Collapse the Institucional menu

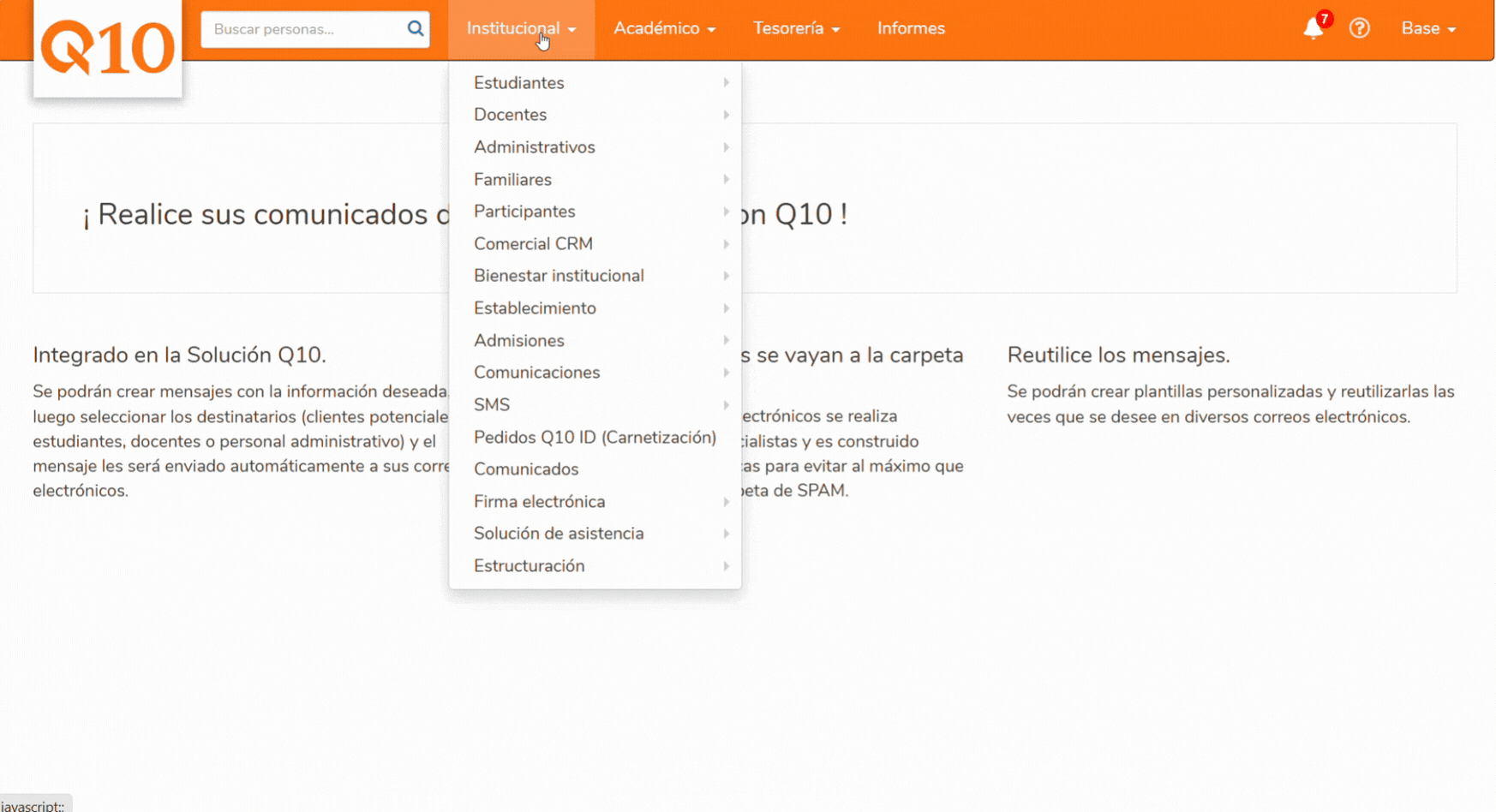tap(521, 29)
